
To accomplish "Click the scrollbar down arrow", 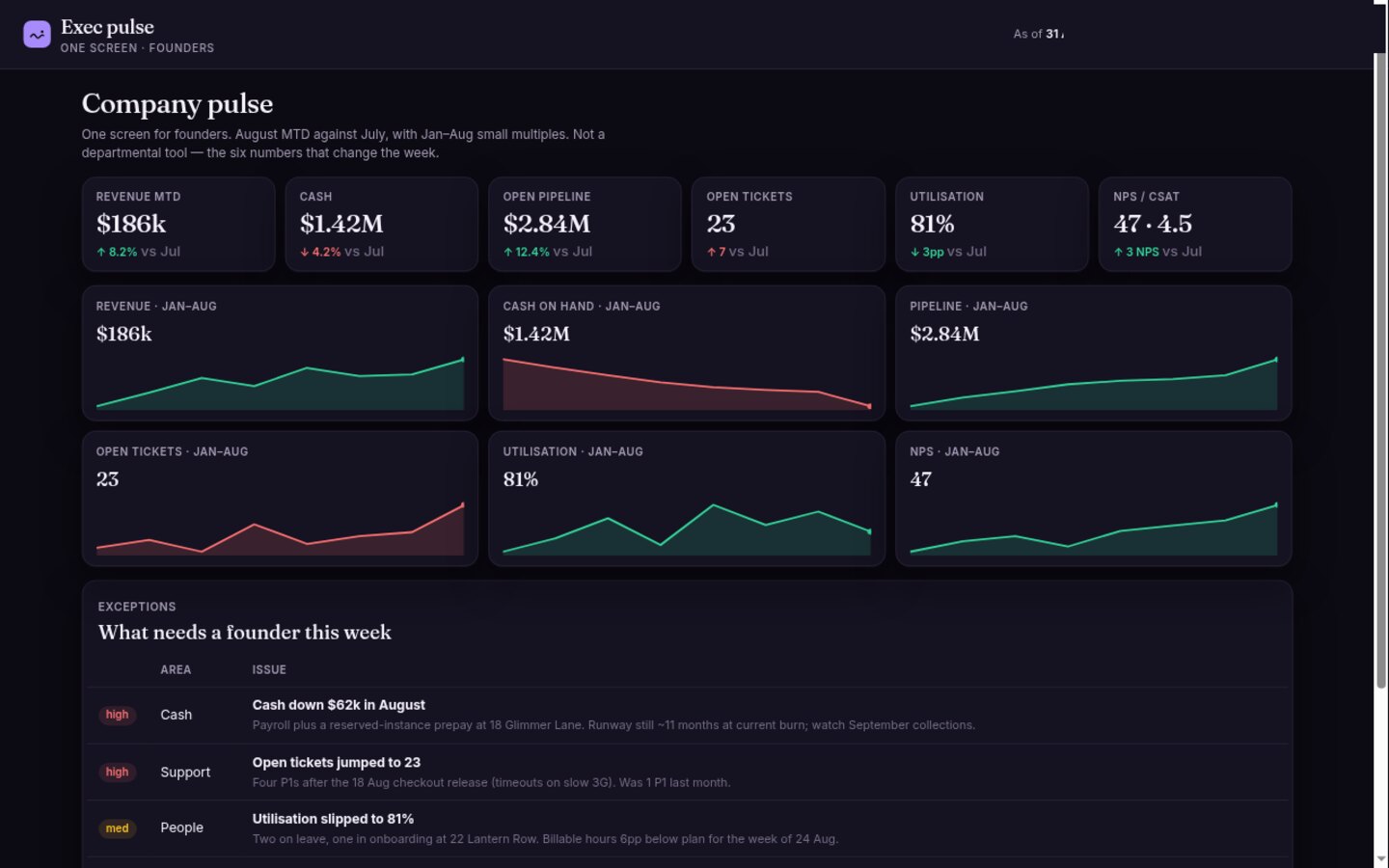I will tap(1381, 859).
